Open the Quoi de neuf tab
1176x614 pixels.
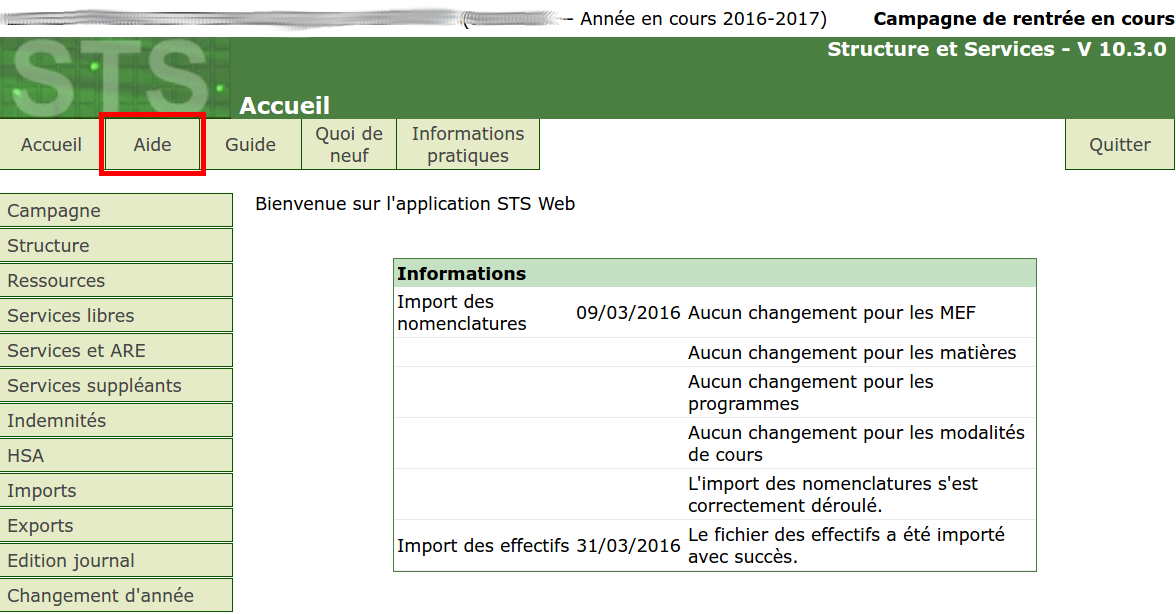349,145
